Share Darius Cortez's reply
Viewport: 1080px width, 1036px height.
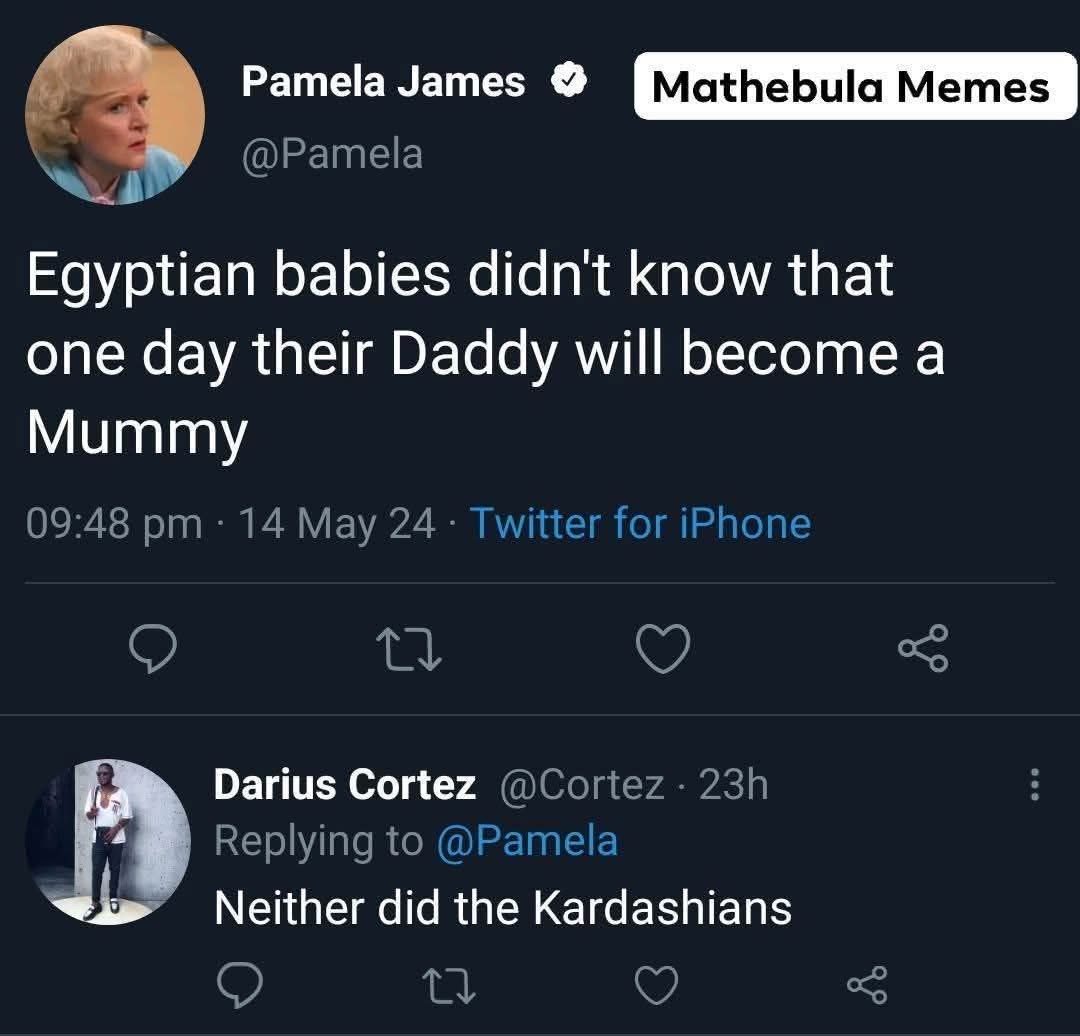(x=866, y=986)
